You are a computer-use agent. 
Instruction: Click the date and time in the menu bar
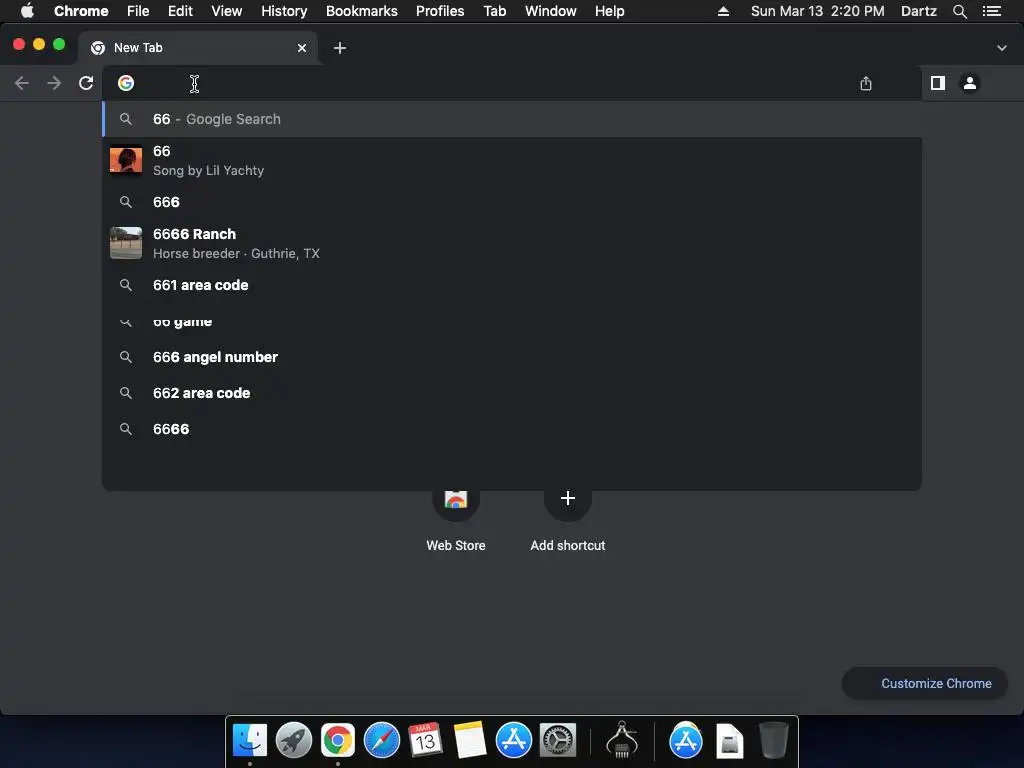tap(818, 11)
